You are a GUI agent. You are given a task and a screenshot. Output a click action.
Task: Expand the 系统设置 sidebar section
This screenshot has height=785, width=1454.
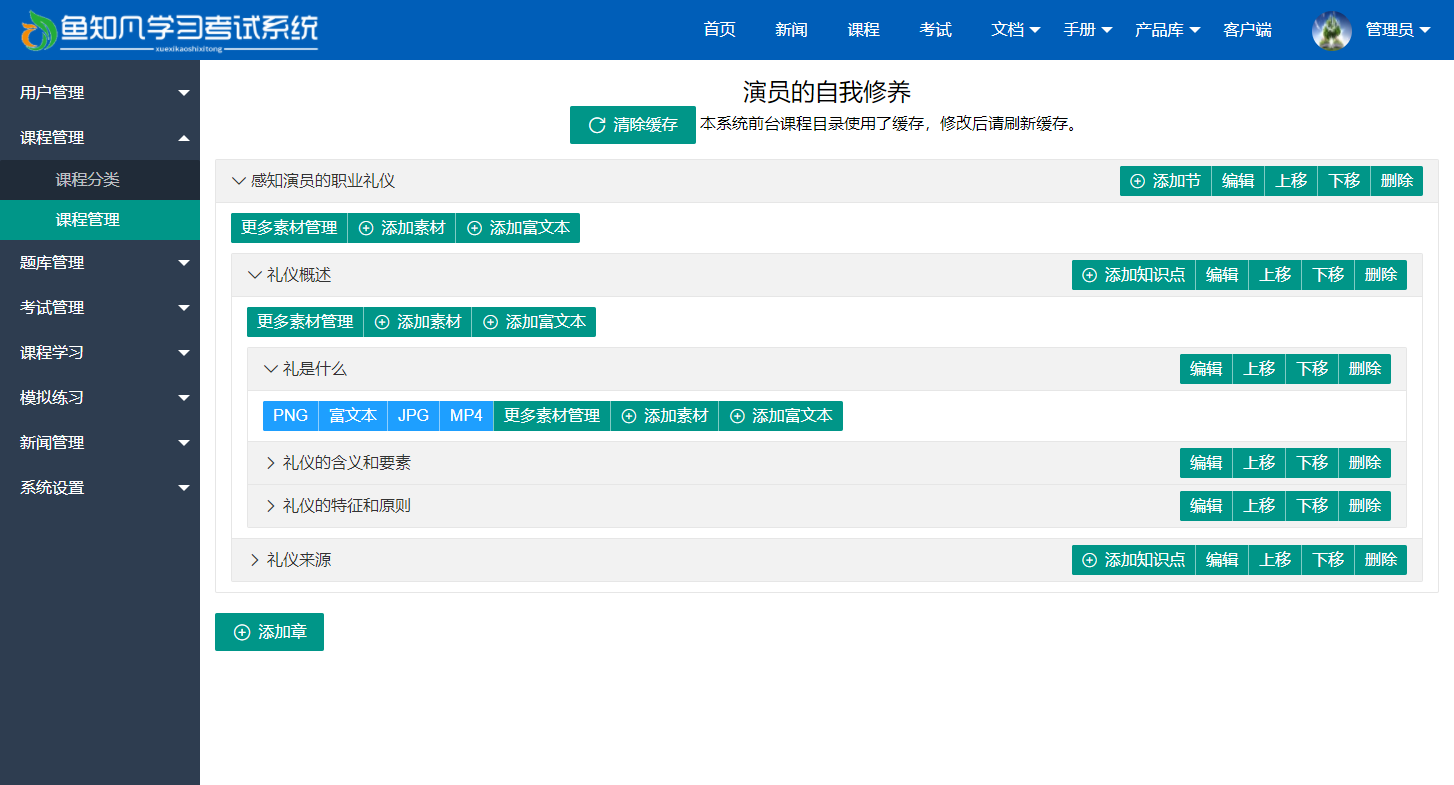pyautogui.click(x=100, y=488)
